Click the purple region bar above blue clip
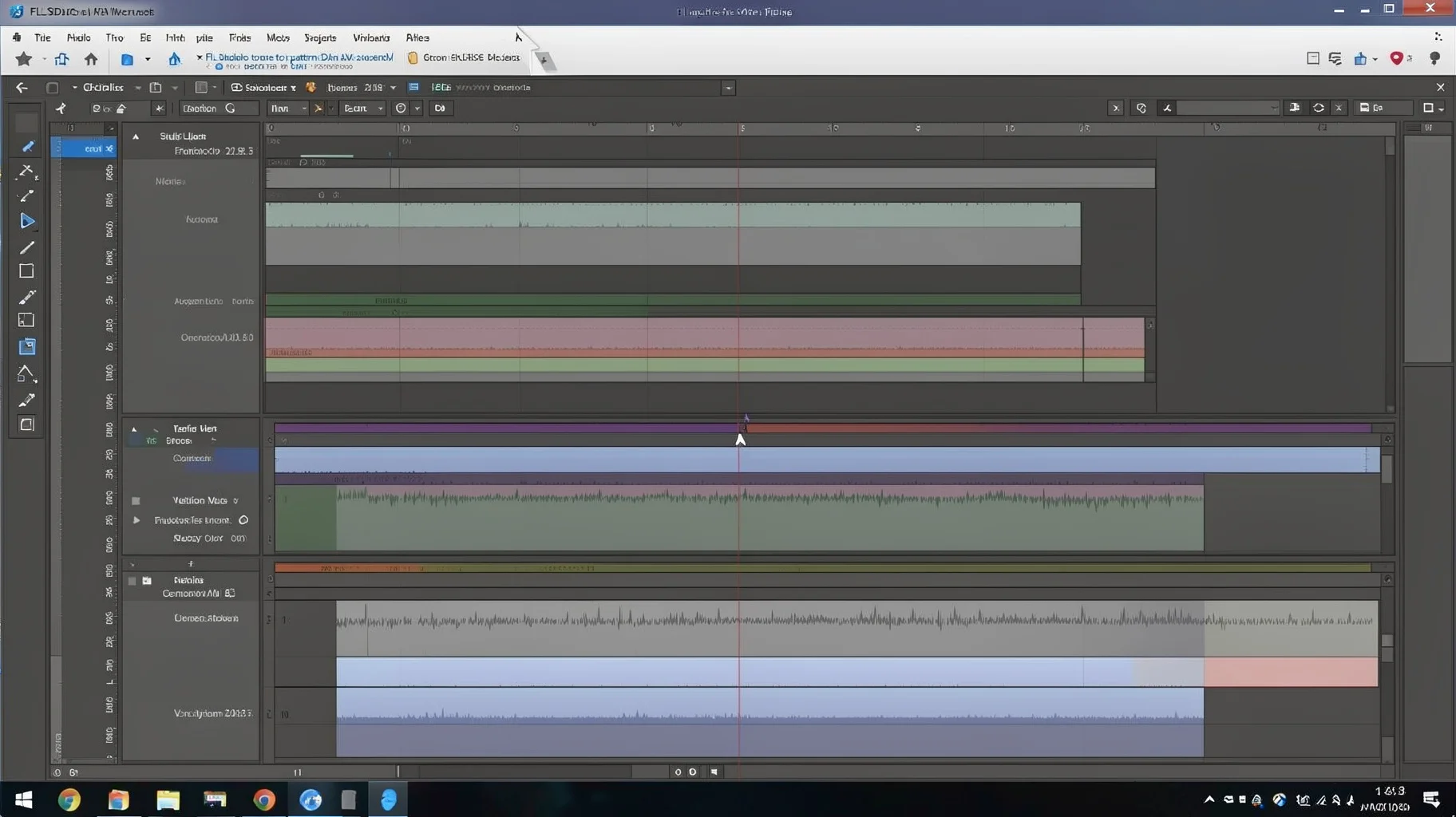Screen dimensions: 1456x817 pyautogui.click(x=507, y=428)
